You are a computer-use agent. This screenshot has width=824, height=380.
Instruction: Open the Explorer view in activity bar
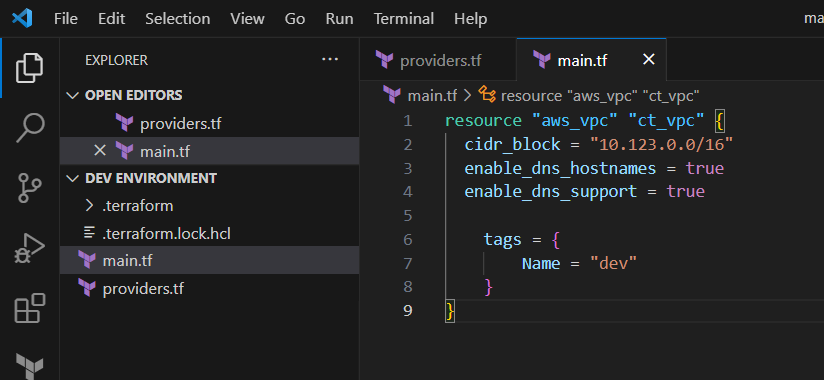[x=29, y=67]
